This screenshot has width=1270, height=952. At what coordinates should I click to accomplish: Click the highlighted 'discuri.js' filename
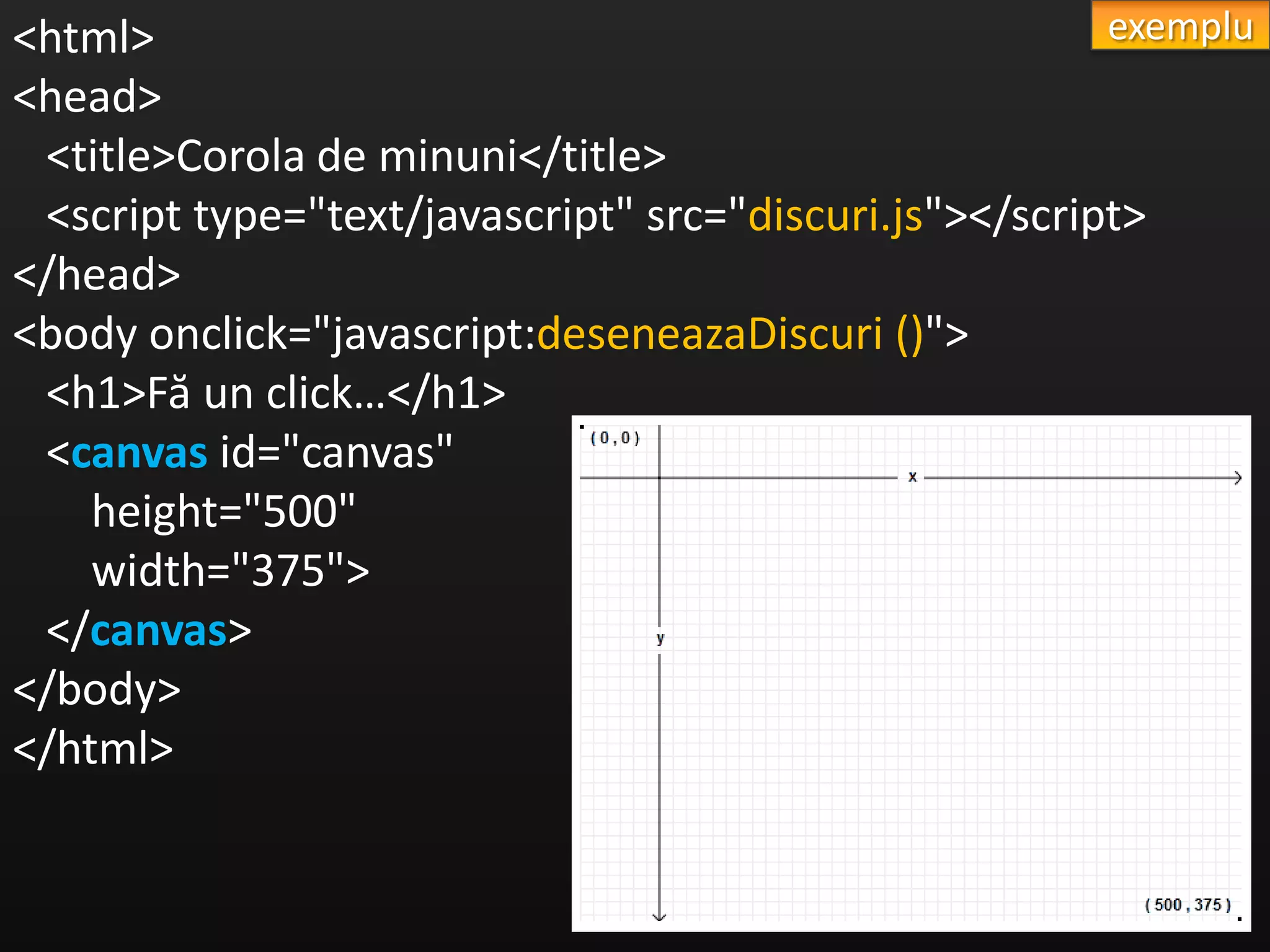[x=836, y=216]
